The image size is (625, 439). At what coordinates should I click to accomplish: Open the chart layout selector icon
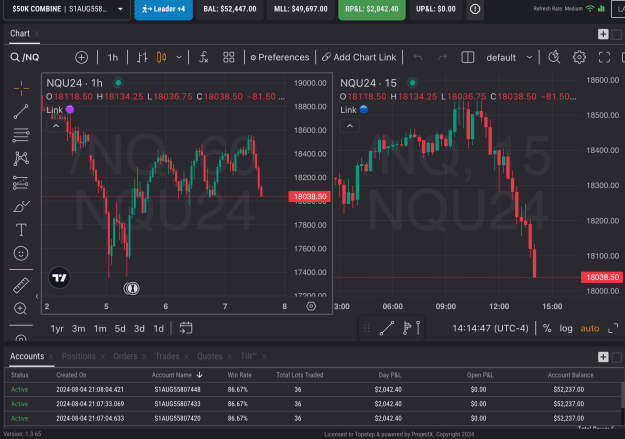coord(468,57)
